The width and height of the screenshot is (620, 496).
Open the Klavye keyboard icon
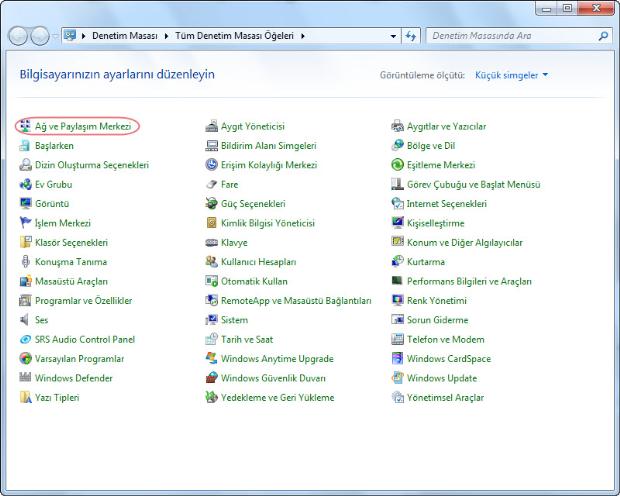pyautogui.click(x=212, y=242)
